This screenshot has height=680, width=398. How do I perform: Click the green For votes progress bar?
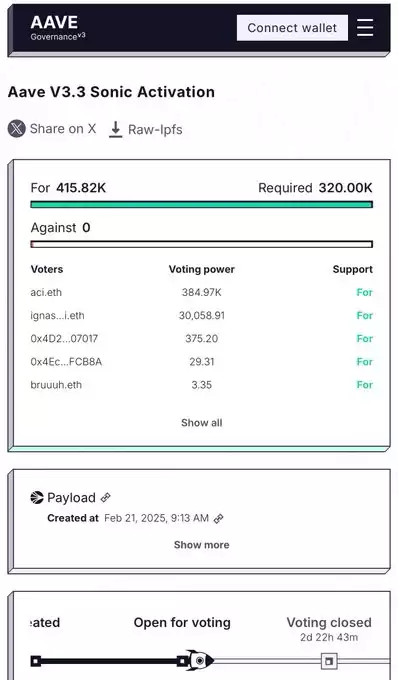point(202,204)
